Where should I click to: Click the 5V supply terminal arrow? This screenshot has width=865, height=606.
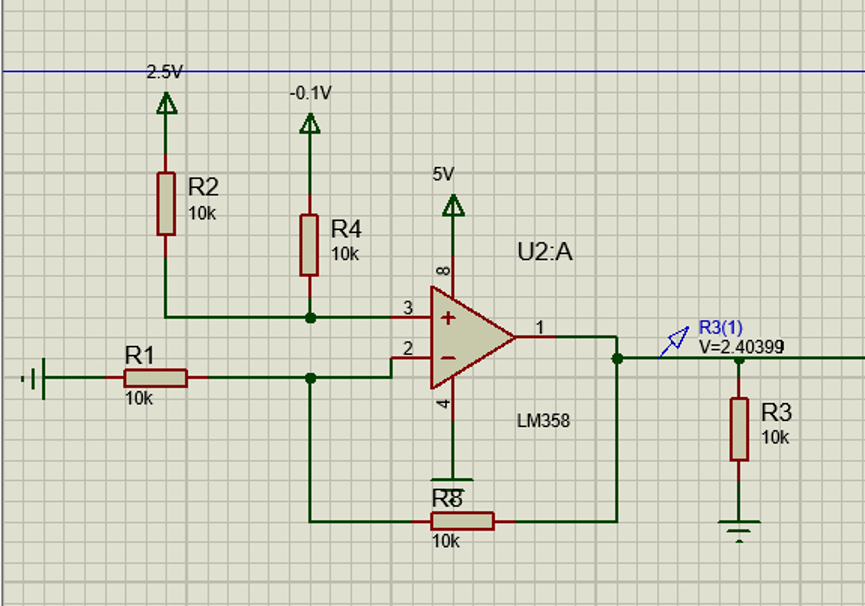[453, 205]
